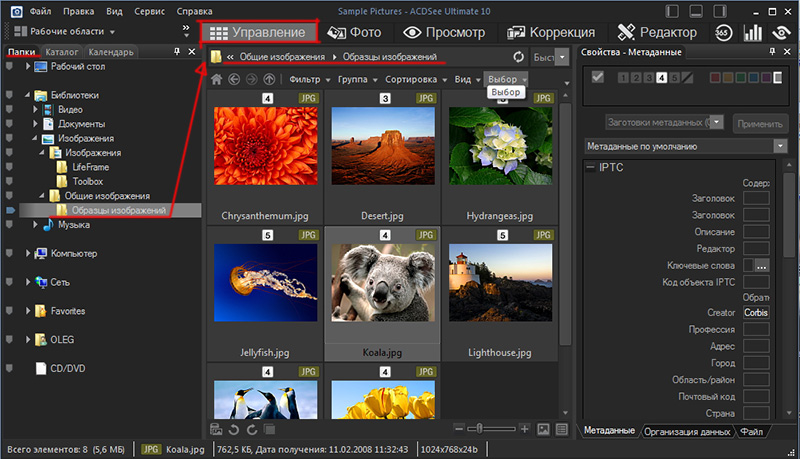Image resolution: width=800 pixels, height=459 pixels.
Task: Open the Файл menu
Action: [40, 11]
